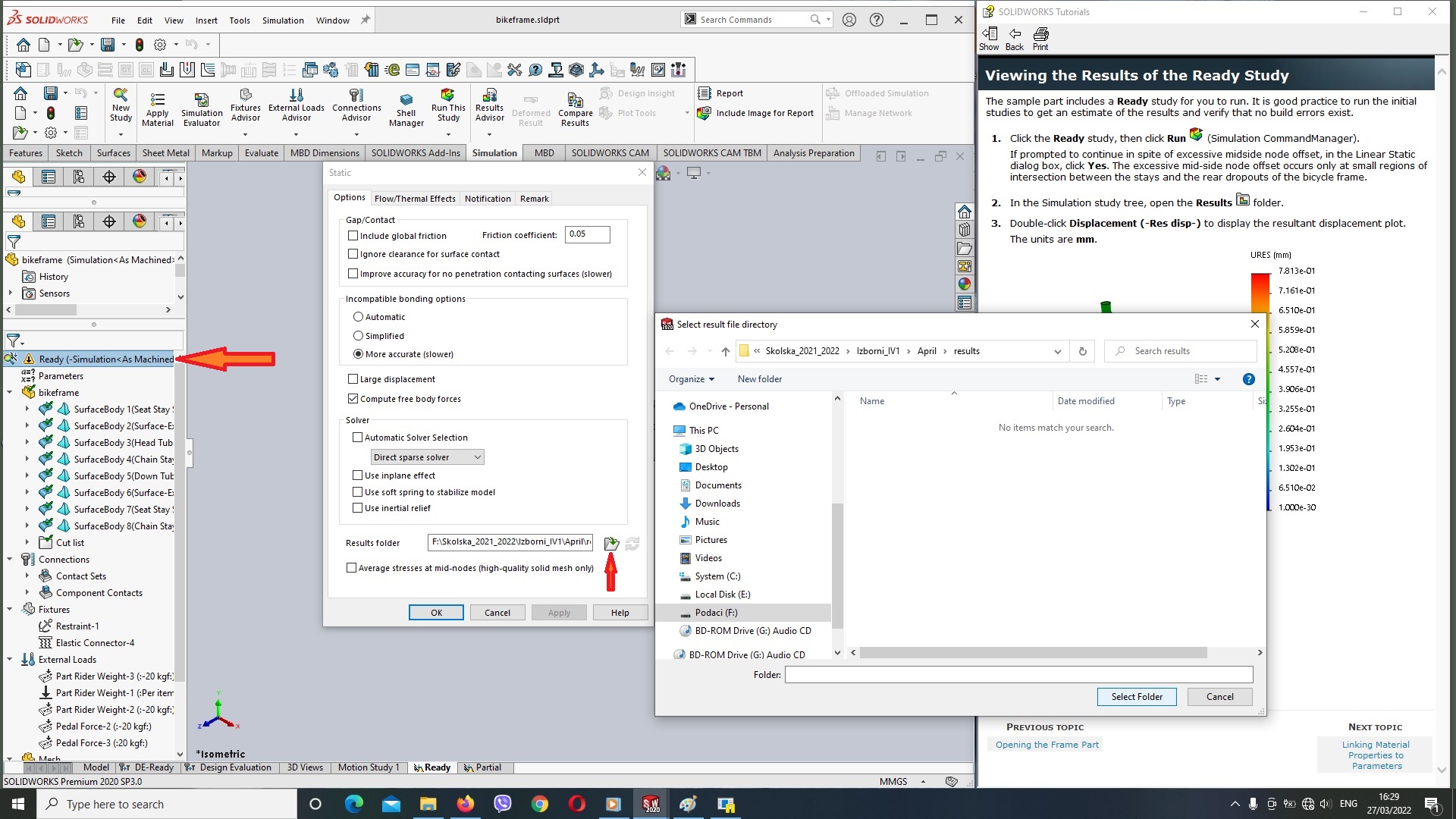Go up one folder level in file dialog
This screenshot has height=819, width=1456.
coord(726,351)
